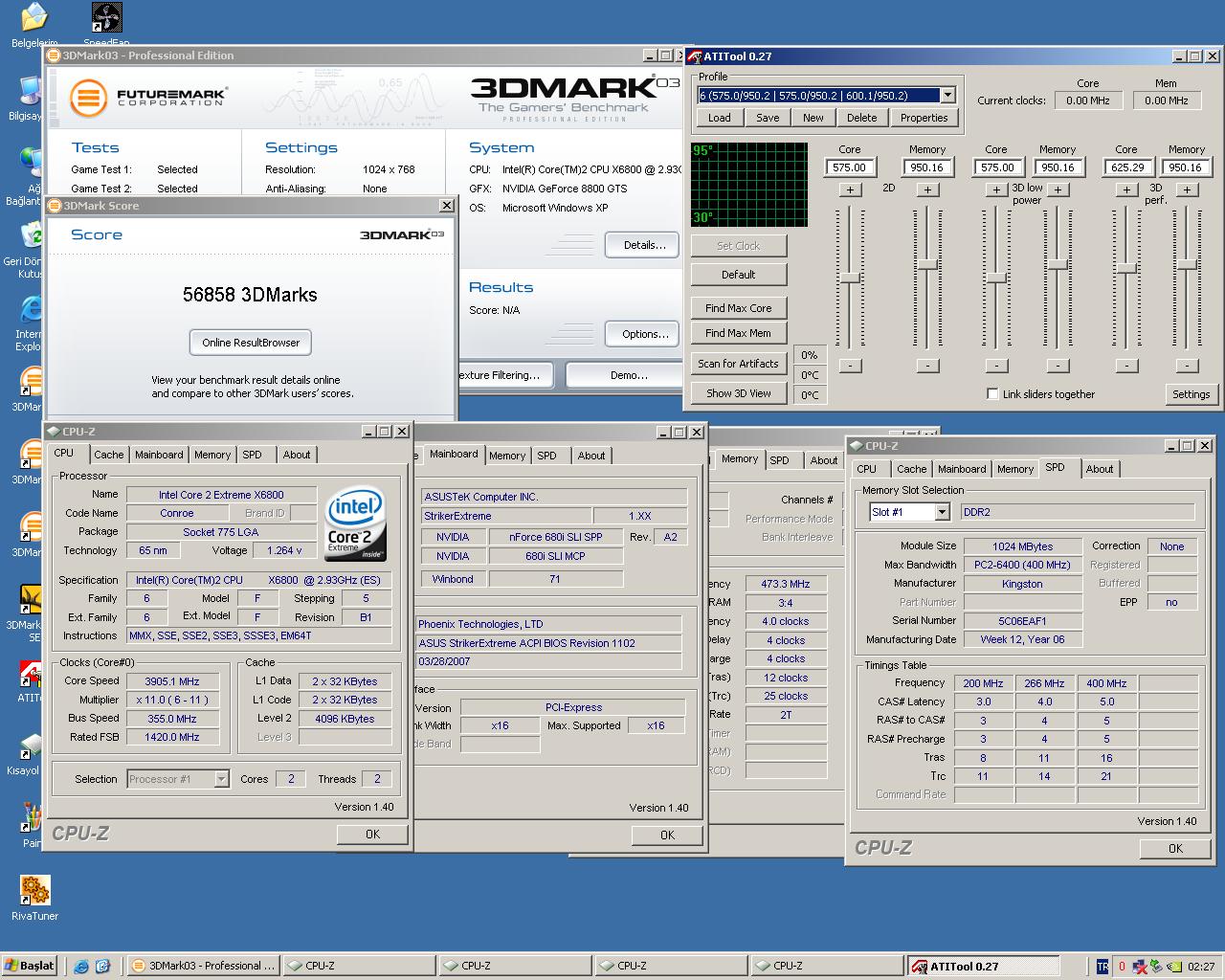Click the ATITool temperature graph

[749, 185]
